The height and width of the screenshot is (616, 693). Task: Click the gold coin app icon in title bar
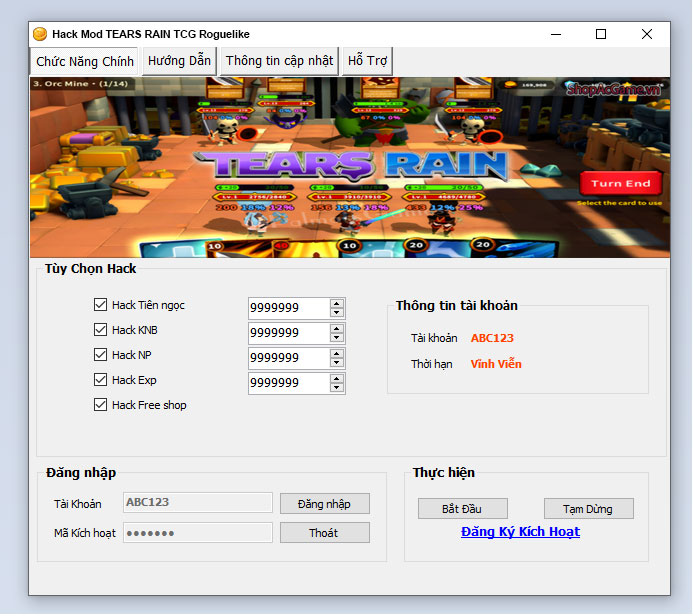coord(40,34)
